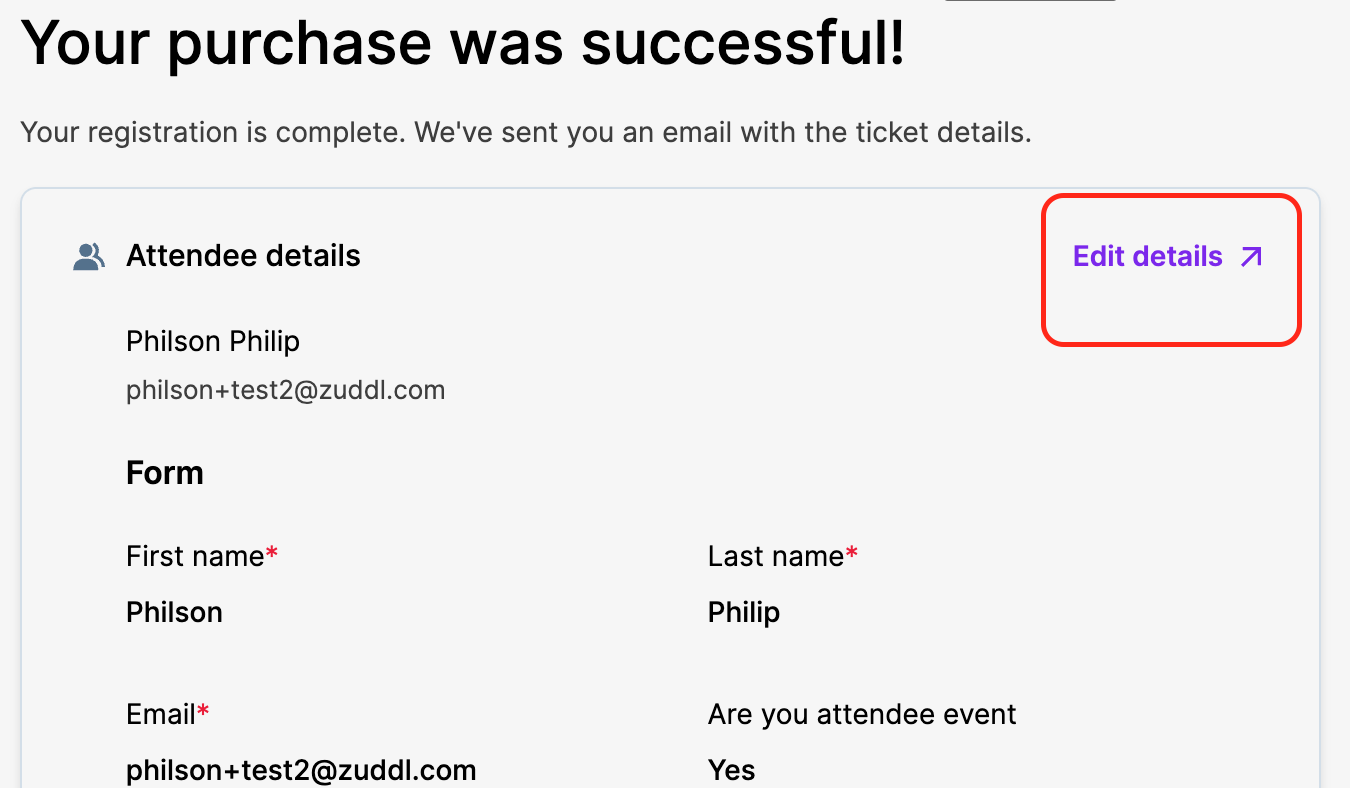
Task: Click the people icon beside Attendee details
Action: (89, 257)
